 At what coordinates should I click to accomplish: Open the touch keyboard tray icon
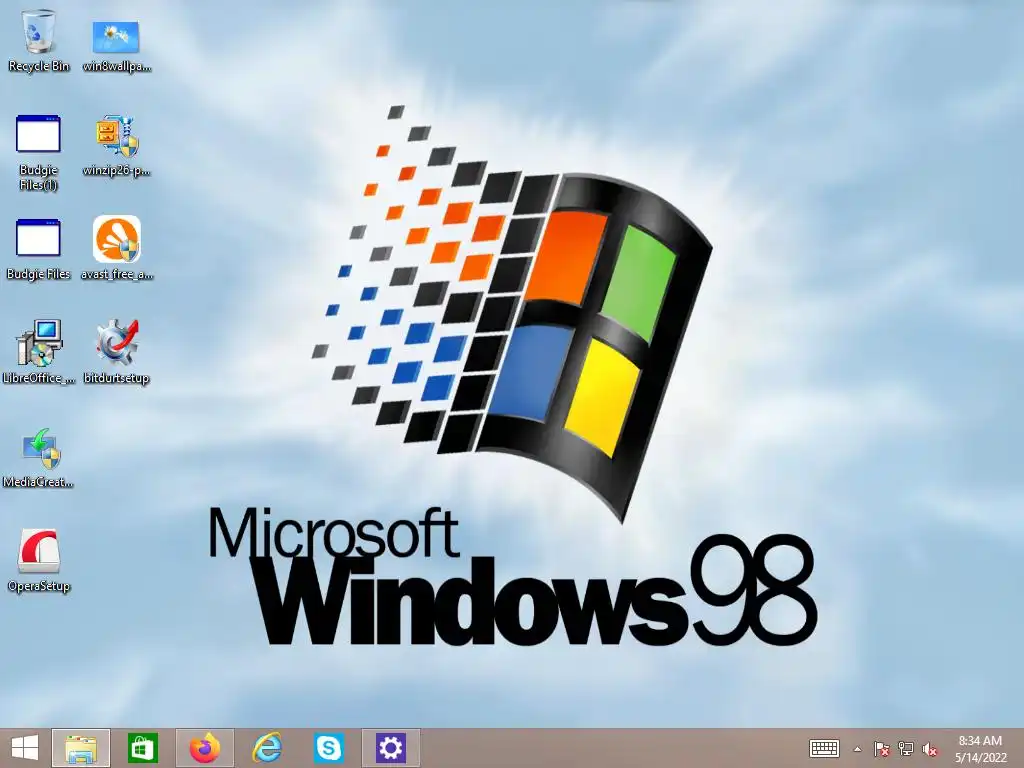tap(824, 748)
